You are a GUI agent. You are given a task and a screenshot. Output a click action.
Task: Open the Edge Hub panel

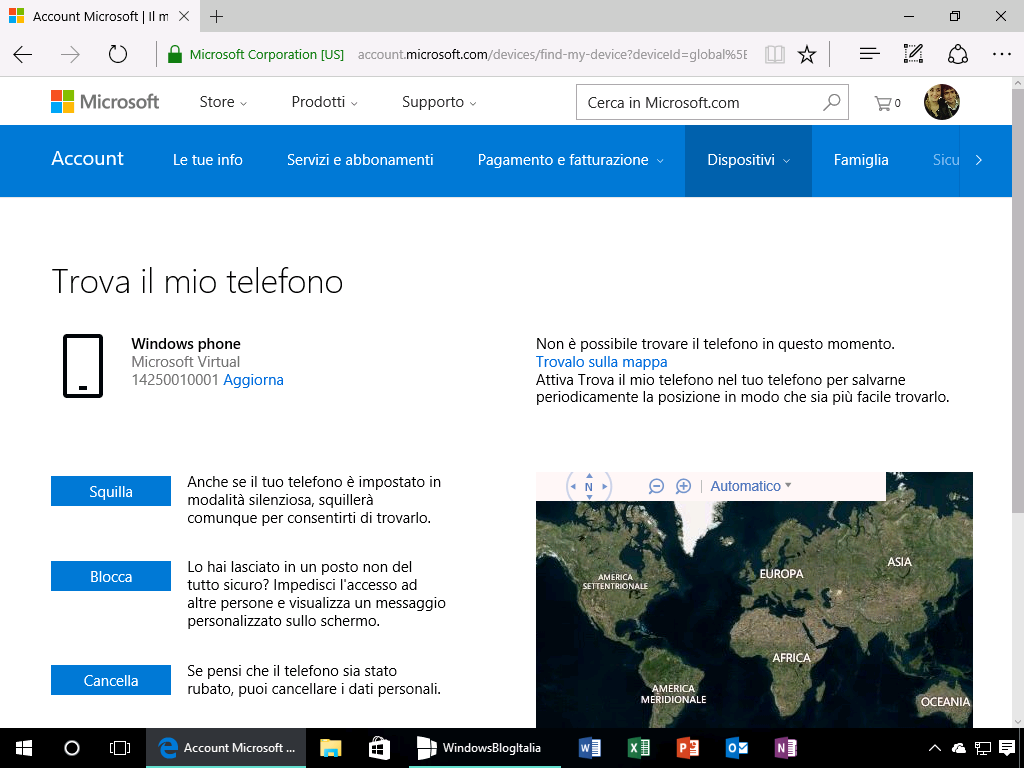[869, 54]
